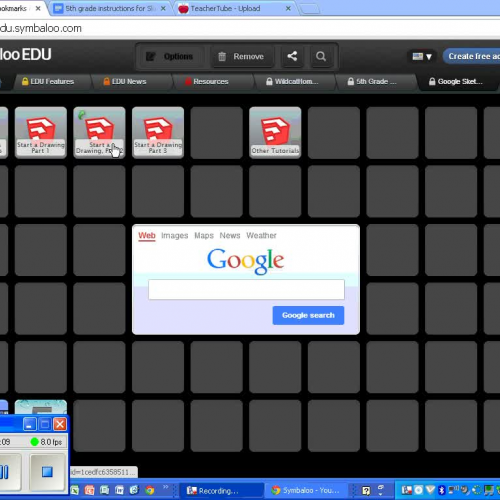Launch Excel from quick launch
The image size is (500, 500).
click(75, 490)
